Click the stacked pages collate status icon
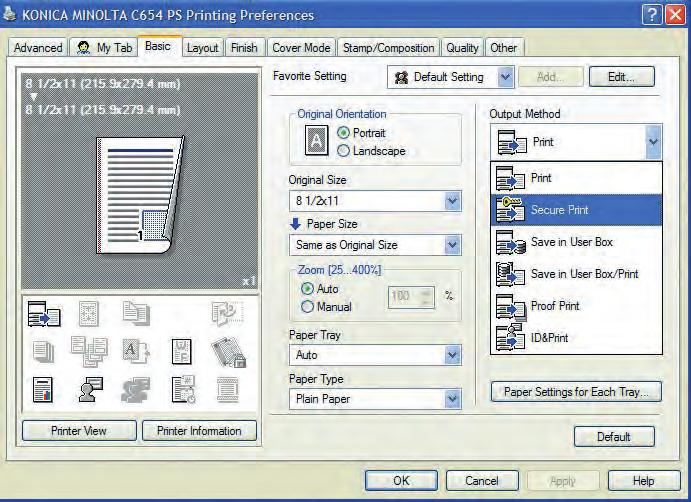 point(43,352)
